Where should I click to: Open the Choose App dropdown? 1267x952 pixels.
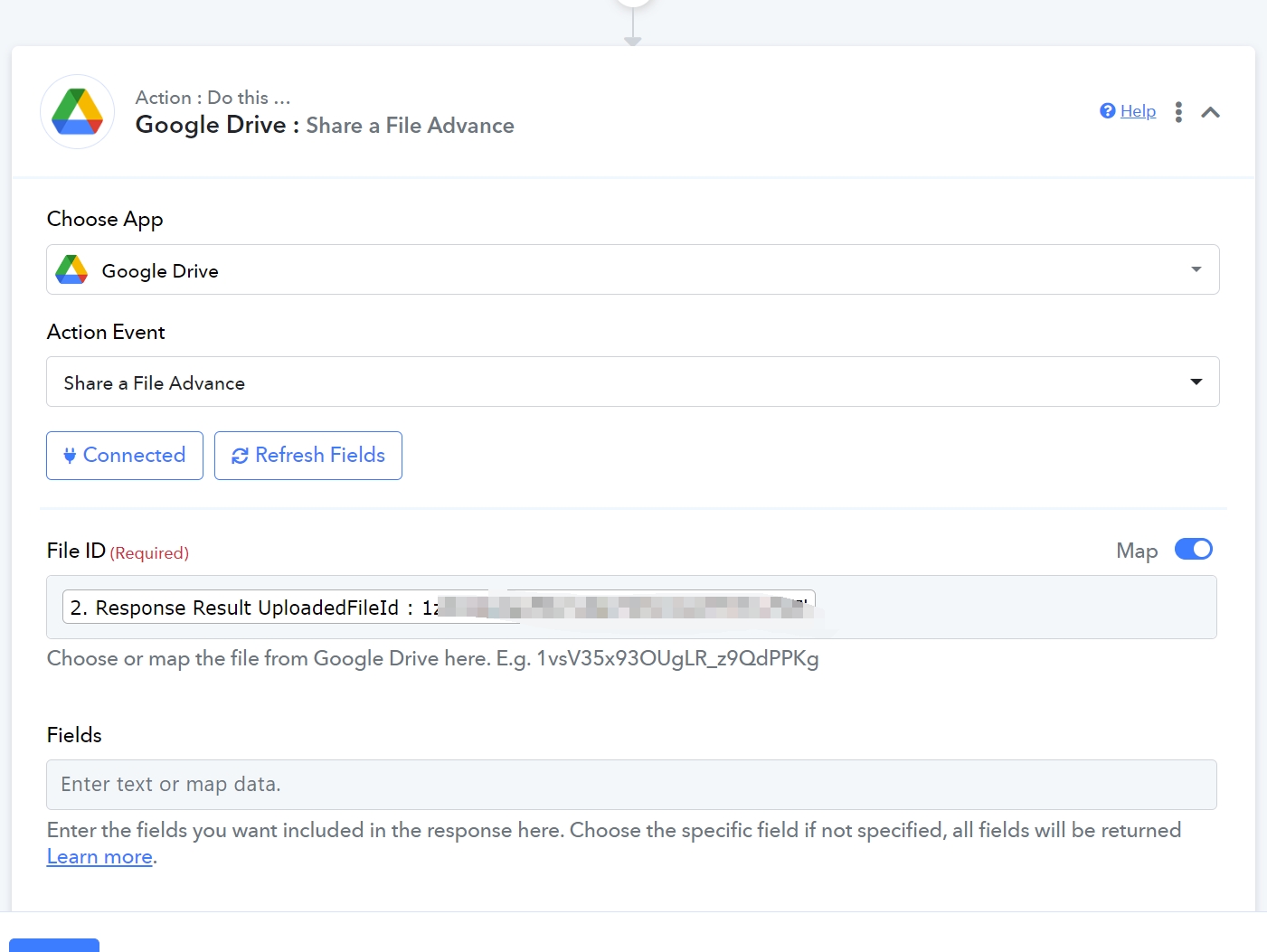click(x=633, y=269)
